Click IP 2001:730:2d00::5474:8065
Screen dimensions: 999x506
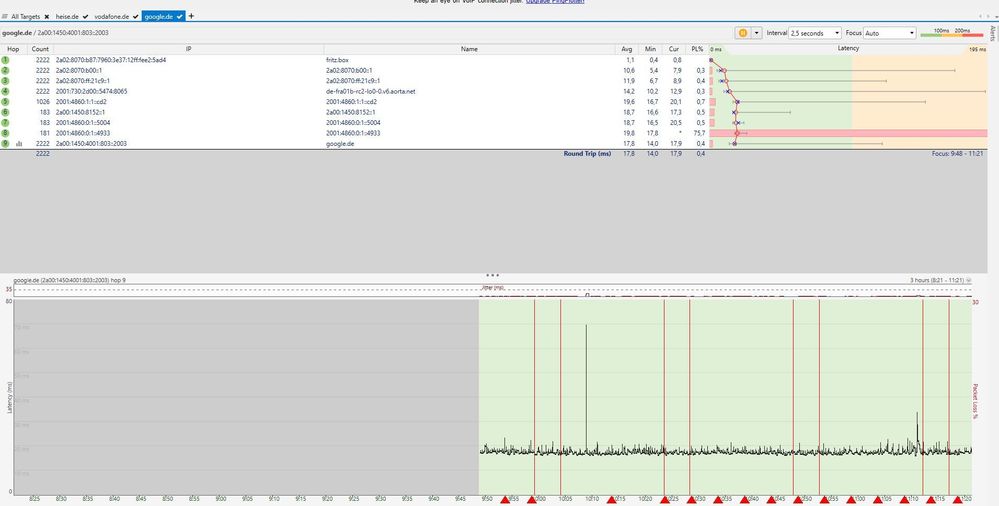point(91,91)
